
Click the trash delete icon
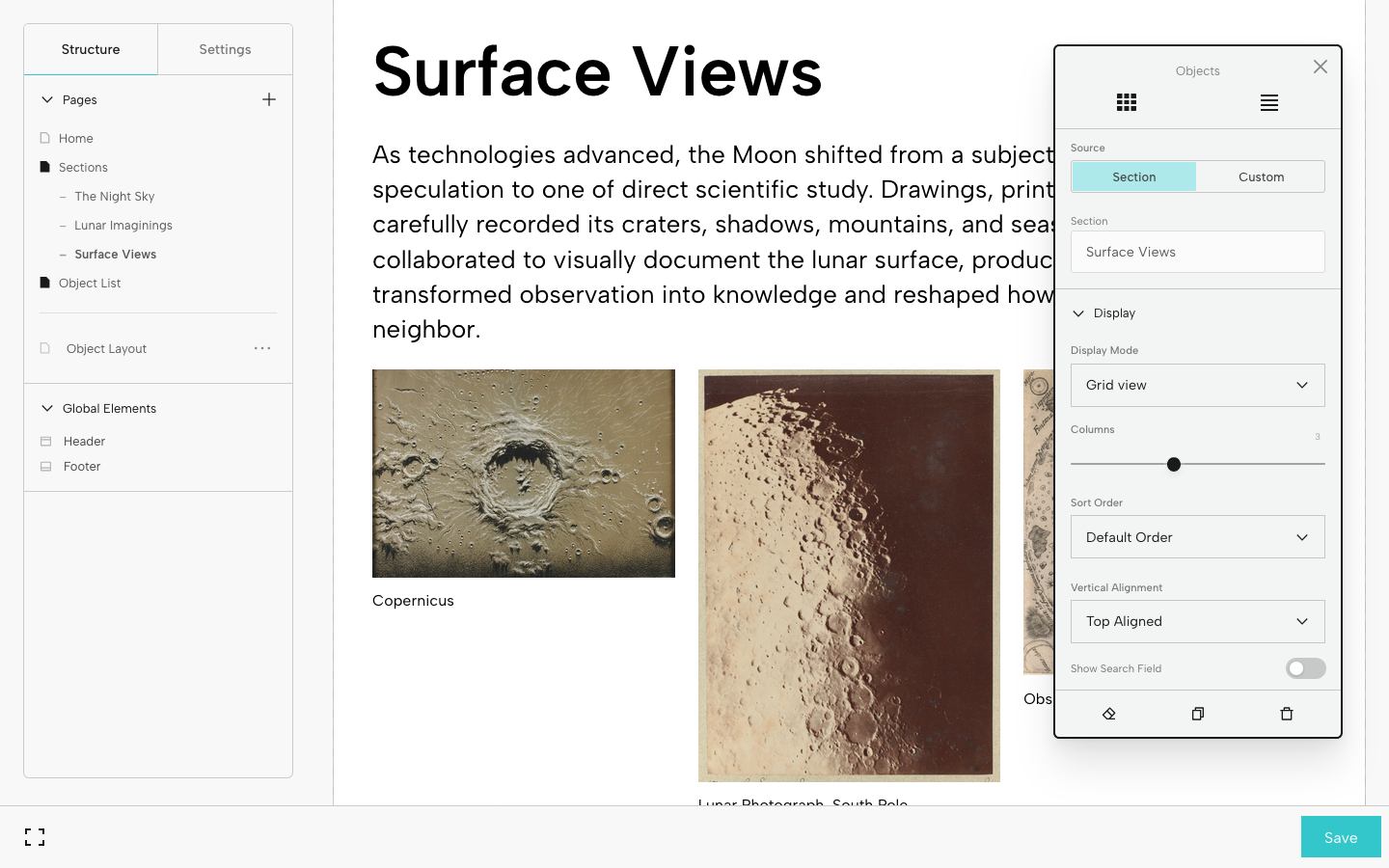1286,714
